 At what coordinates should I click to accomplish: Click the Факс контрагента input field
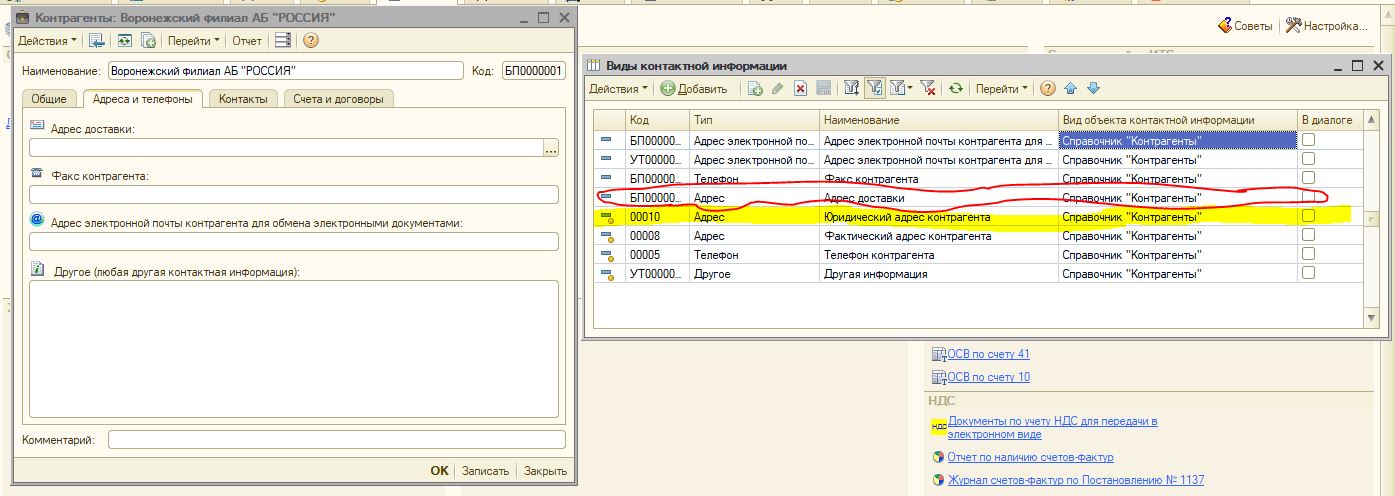(294, 194)
